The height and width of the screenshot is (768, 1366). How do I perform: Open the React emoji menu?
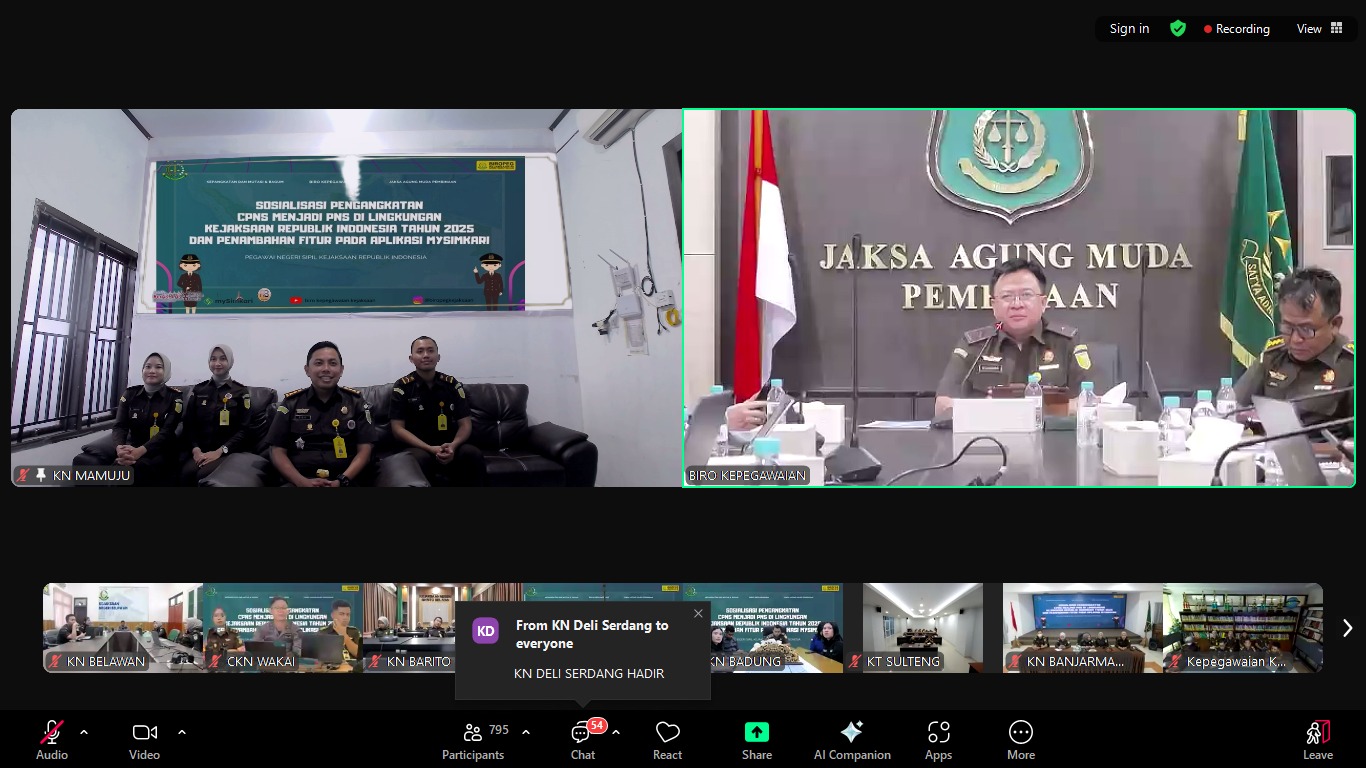[x=667, y=741]
